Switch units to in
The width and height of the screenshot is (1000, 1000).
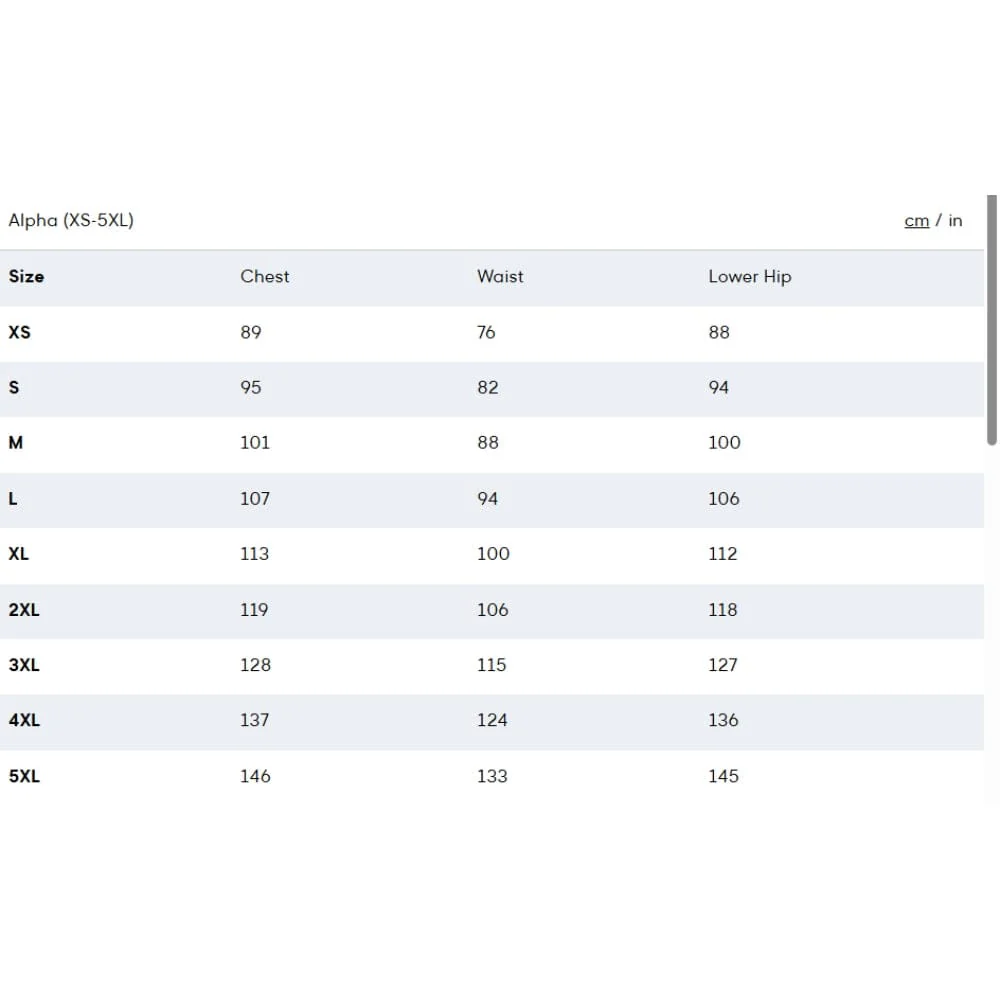pyautogui.click(x=955, y=221)
